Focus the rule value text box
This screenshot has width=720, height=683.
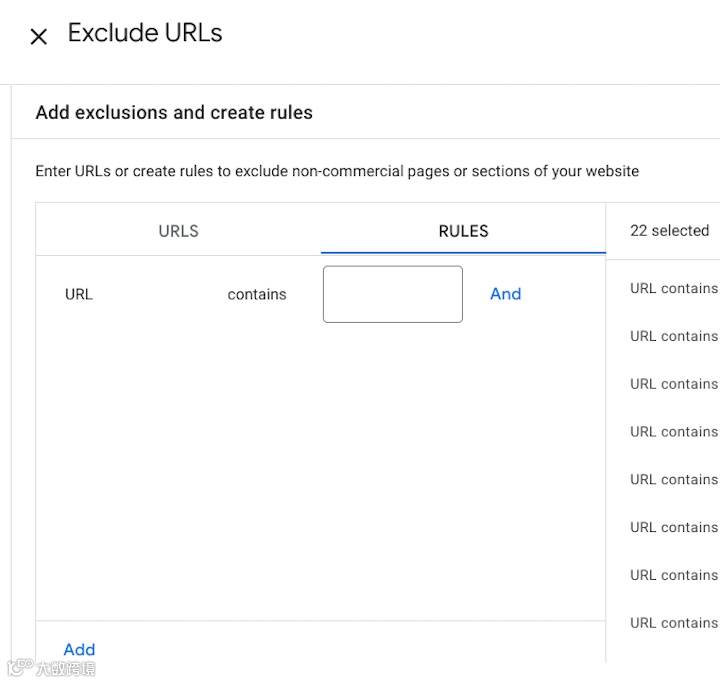(x=392, y=294)
